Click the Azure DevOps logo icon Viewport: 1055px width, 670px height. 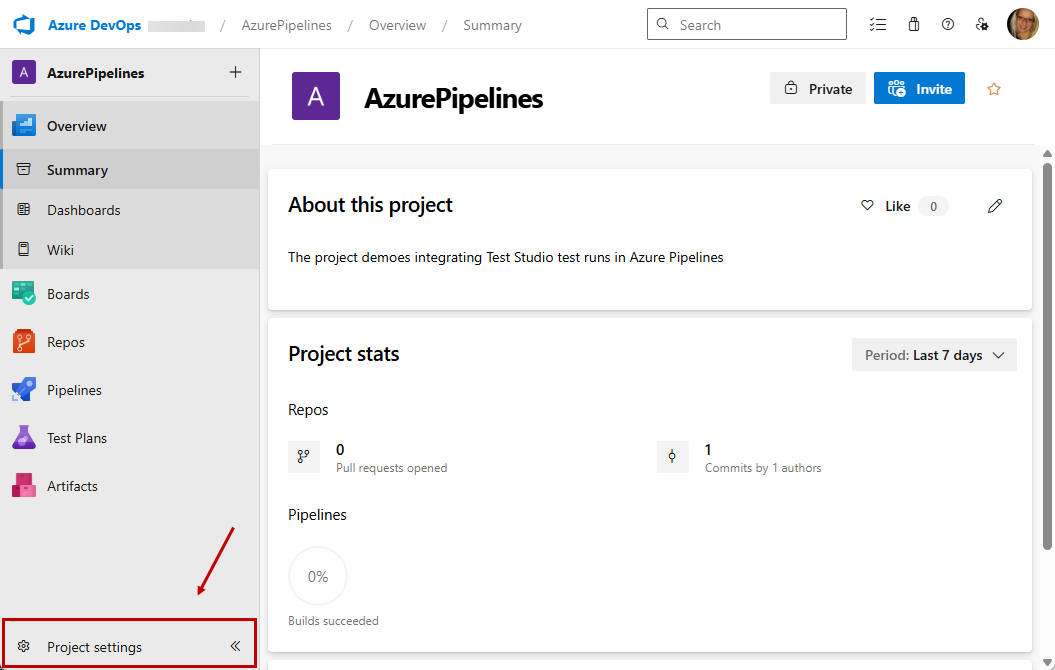(24, 25)
